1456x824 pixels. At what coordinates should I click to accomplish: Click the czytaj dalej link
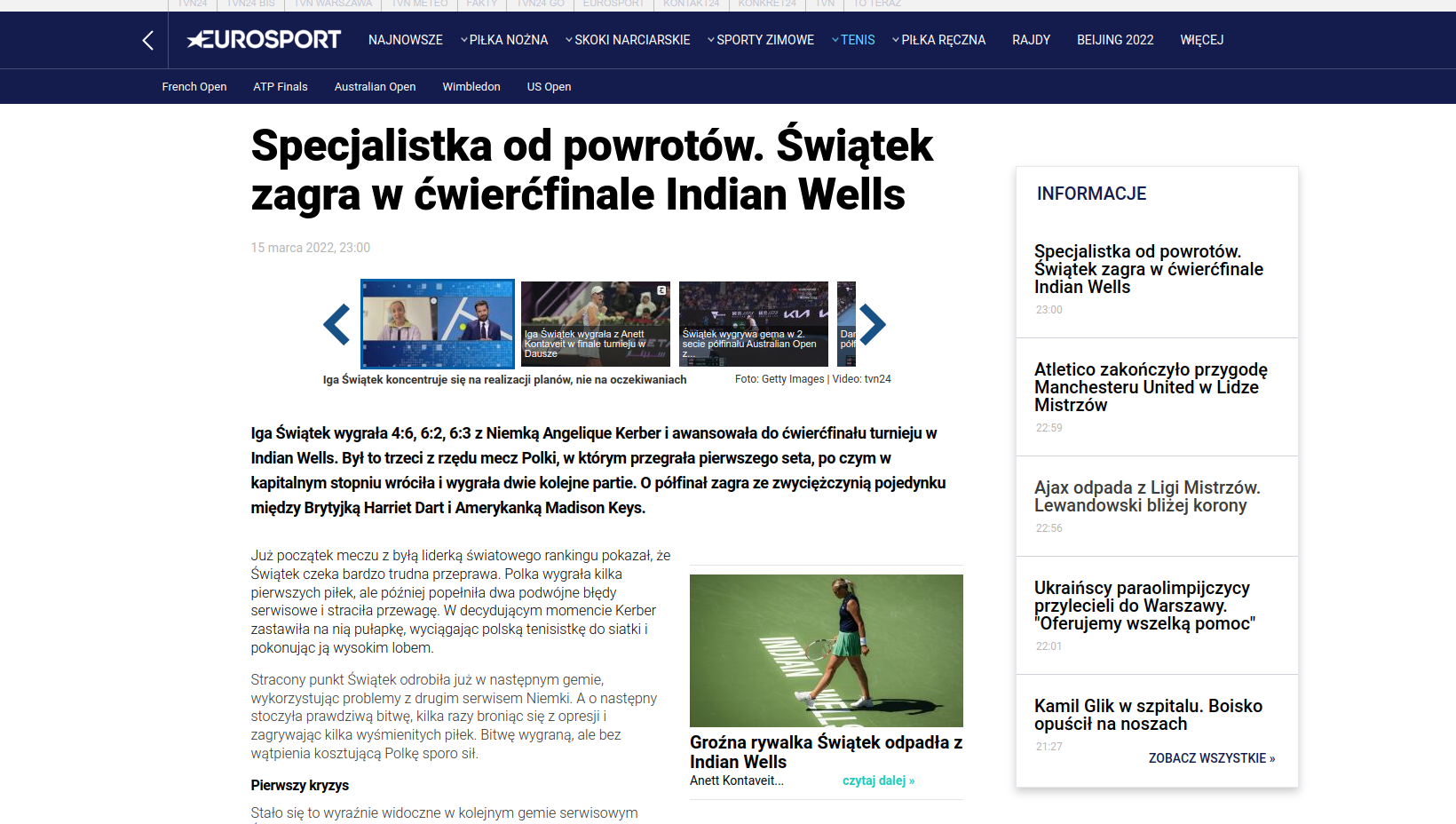click(879, 780)
